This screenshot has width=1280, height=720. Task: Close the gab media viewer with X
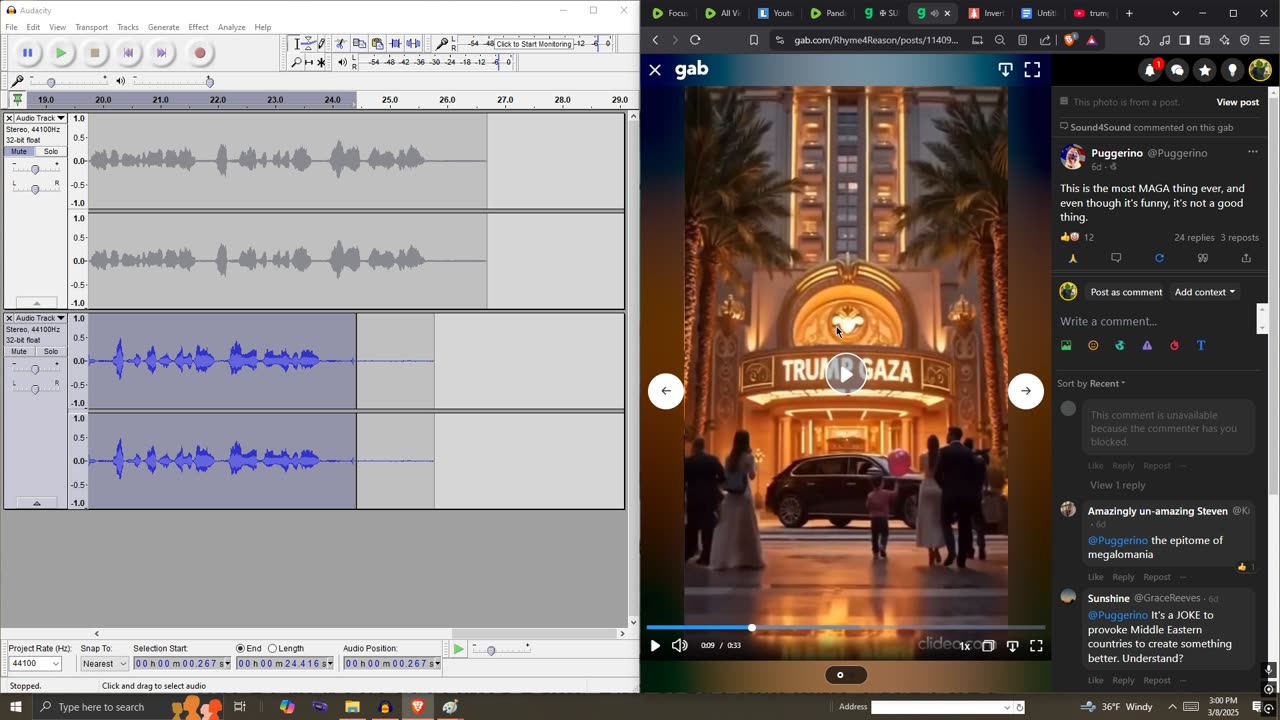(655, 70)
